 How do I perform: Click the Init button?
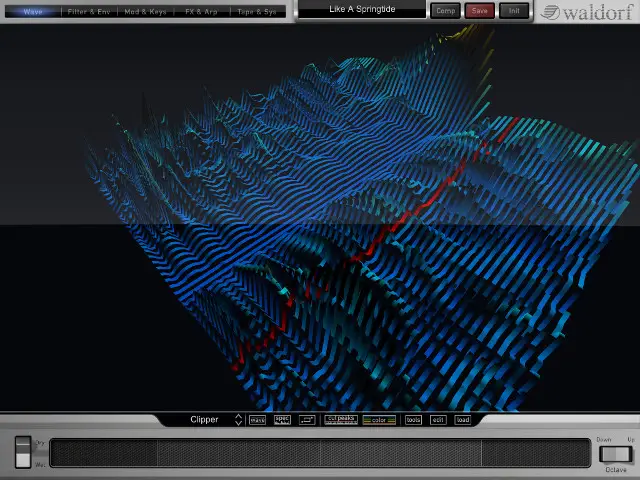(x=513, y=11)
